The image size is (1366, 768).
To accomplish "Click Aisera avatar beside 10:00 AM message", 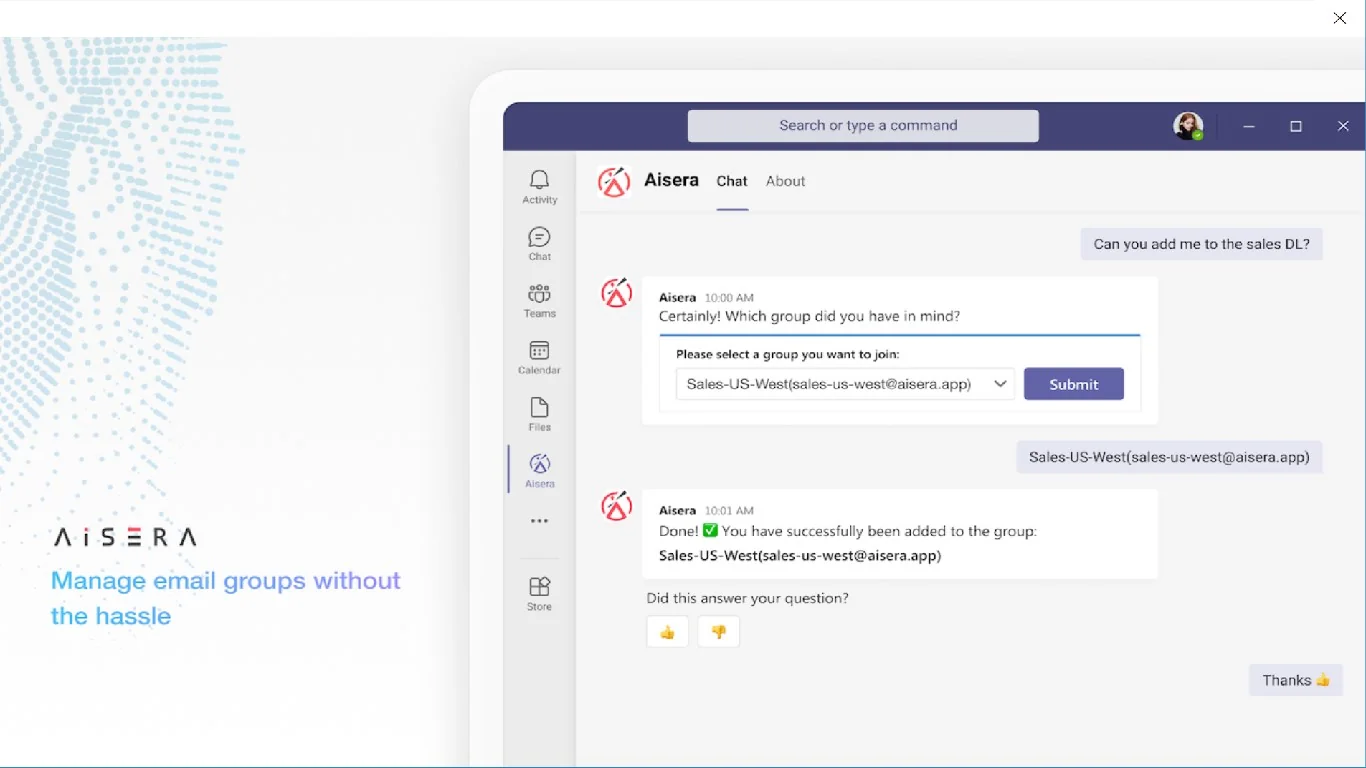I will point(616,293).
